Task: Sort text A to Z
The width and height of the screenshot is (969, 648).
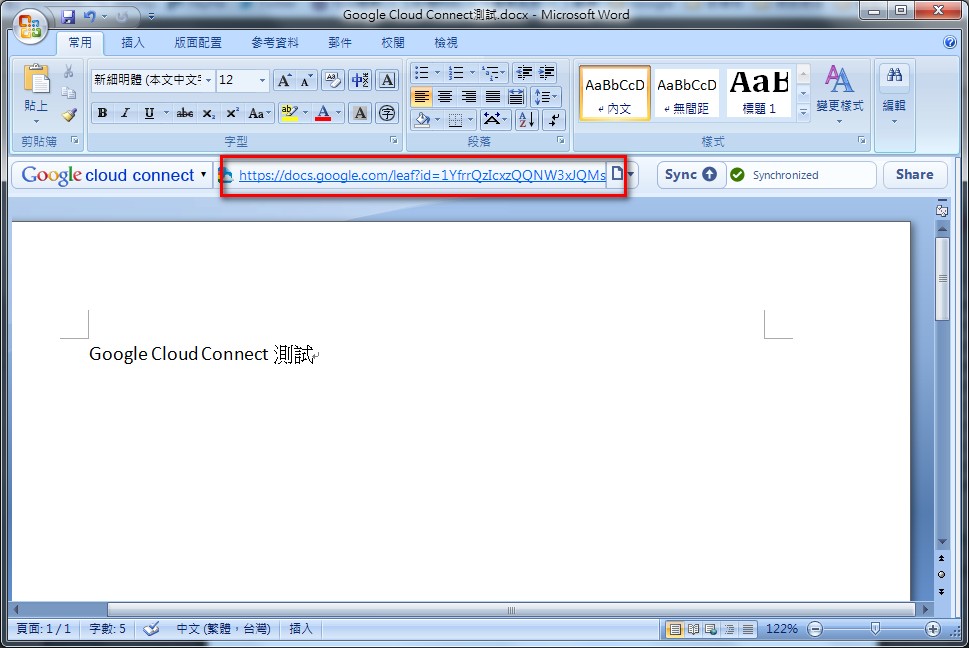Action: tap(527, 119)
